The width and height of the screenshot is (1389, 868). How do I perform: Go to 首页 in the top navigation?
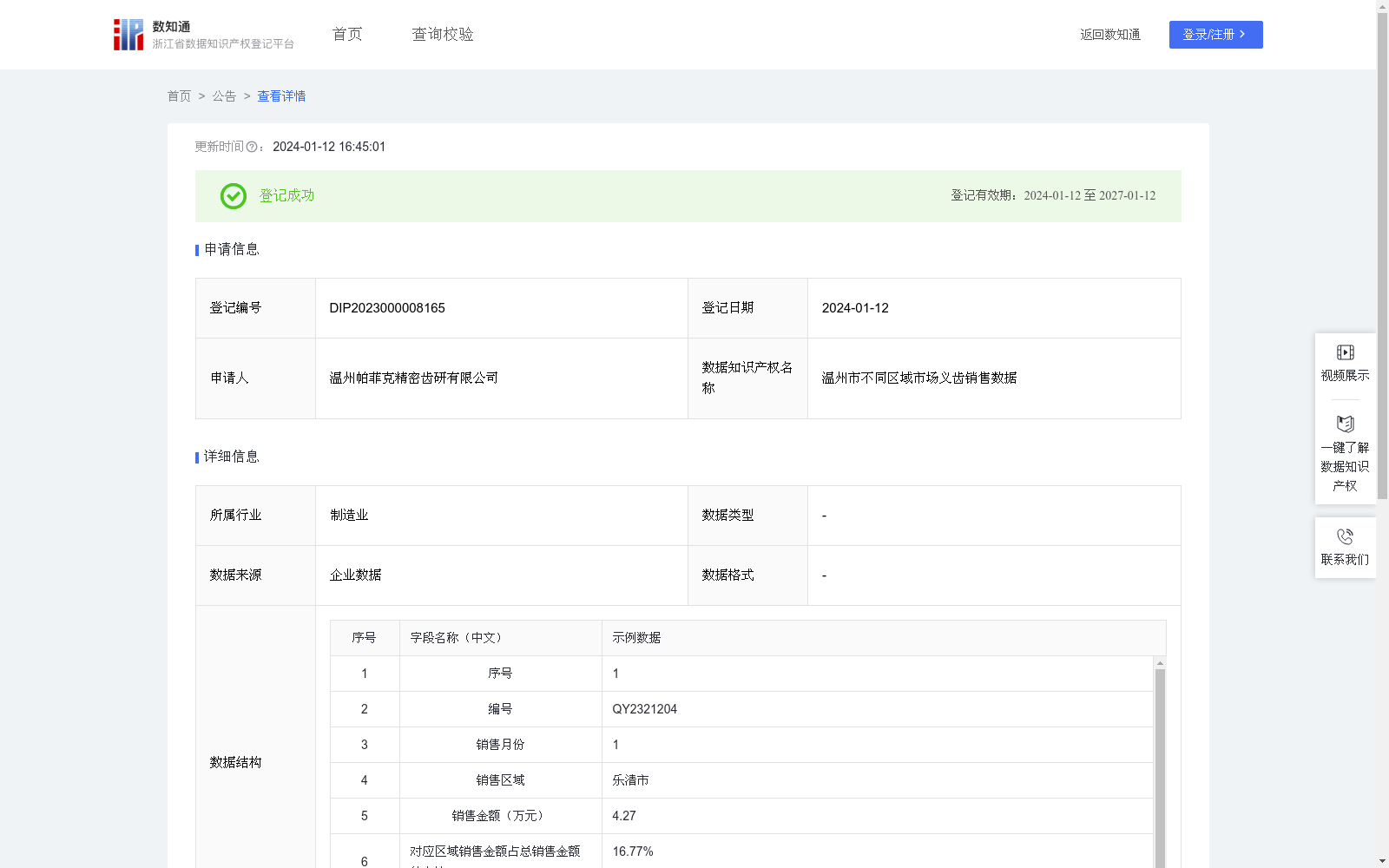(x=347, y=35)
